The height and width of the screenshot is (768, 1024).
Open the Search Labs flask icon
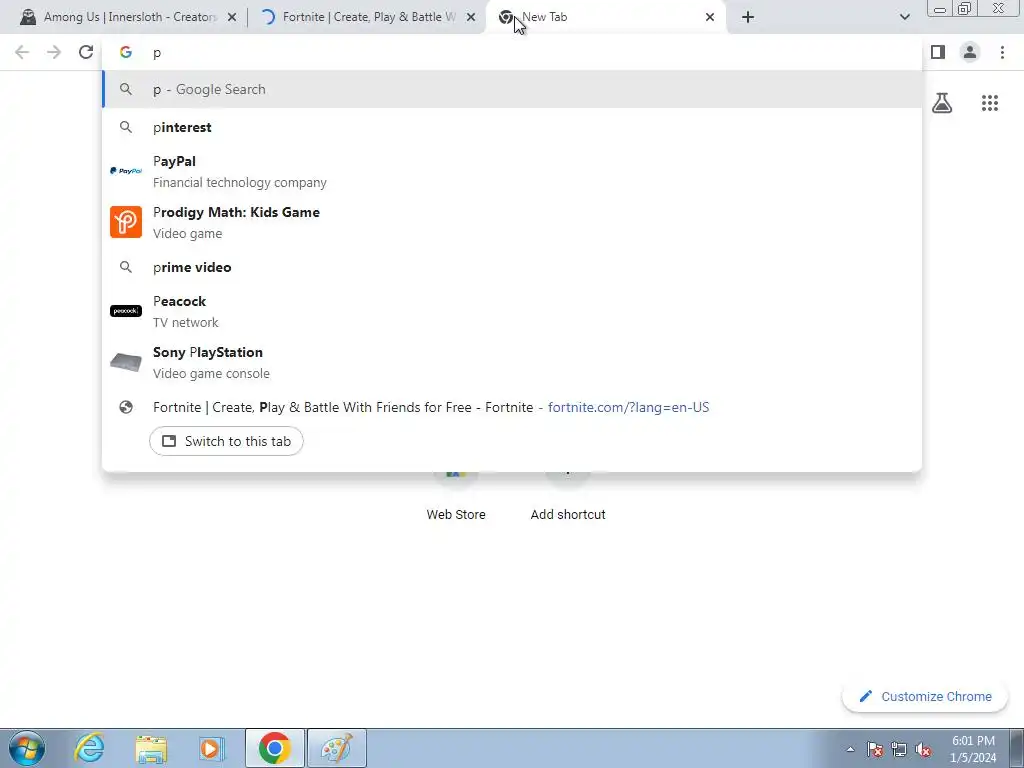click(x=942, y=103)
